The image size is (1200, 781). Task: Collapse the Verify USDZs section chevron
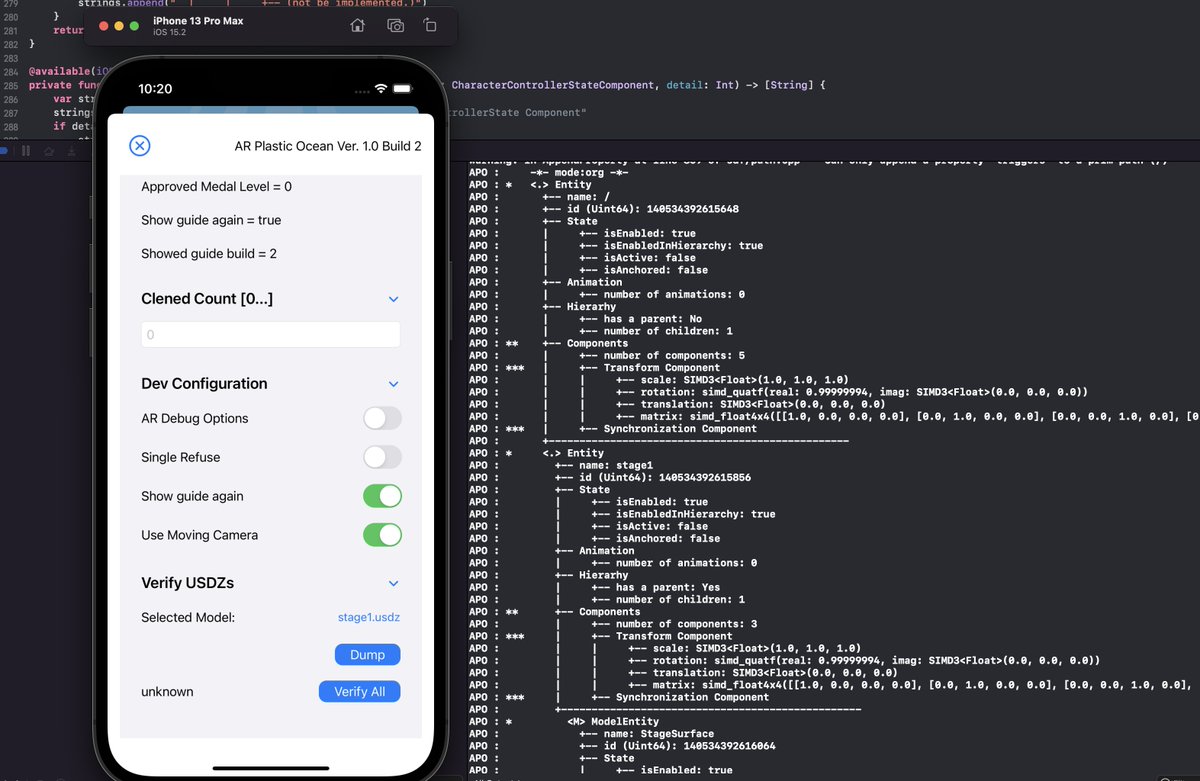pyautogui.click(x=393, y=583)
